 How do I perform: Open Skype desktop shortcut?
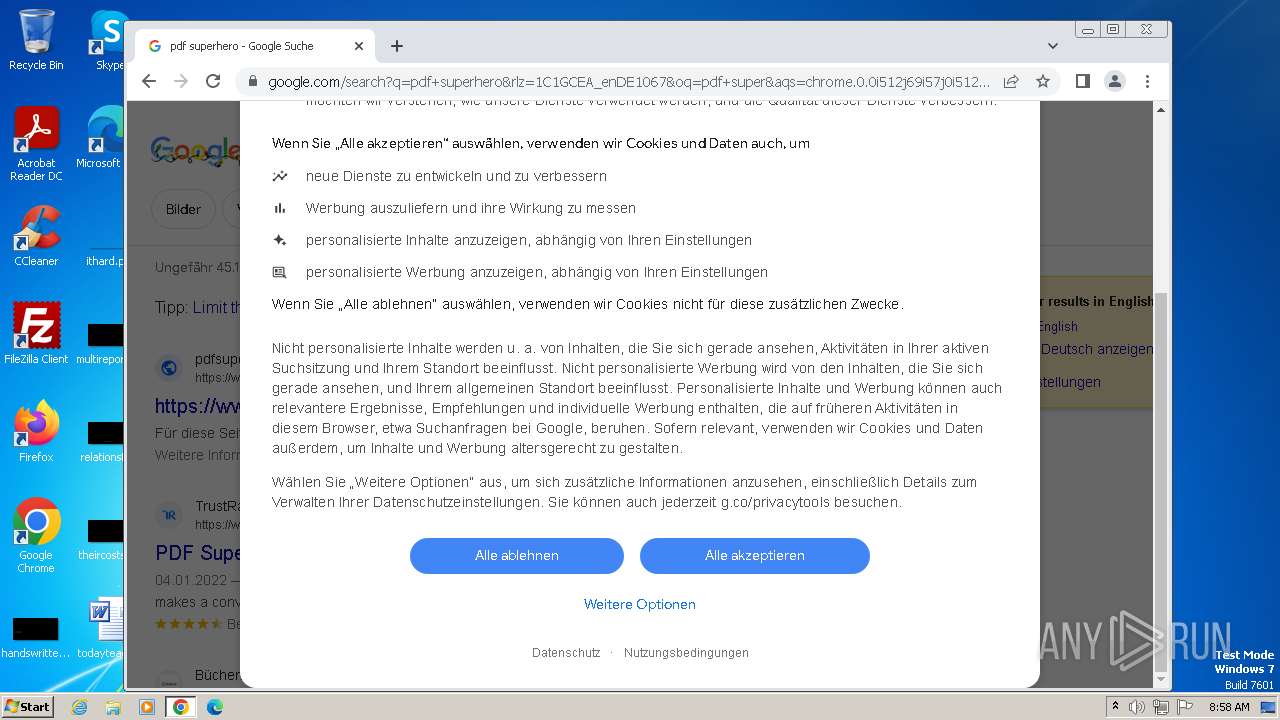point(108,40)
